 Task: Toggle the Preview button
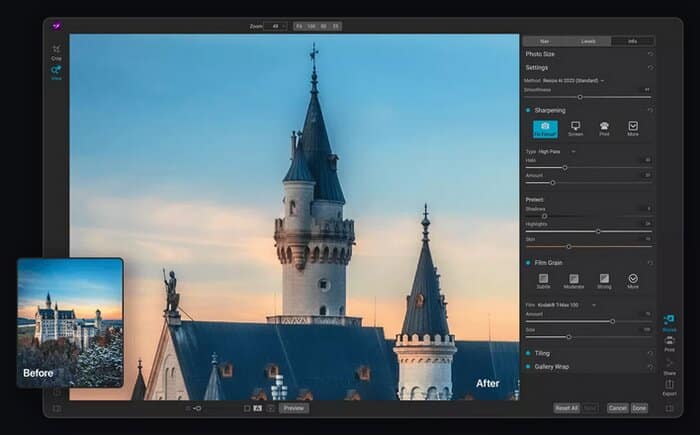coord(294,408)
